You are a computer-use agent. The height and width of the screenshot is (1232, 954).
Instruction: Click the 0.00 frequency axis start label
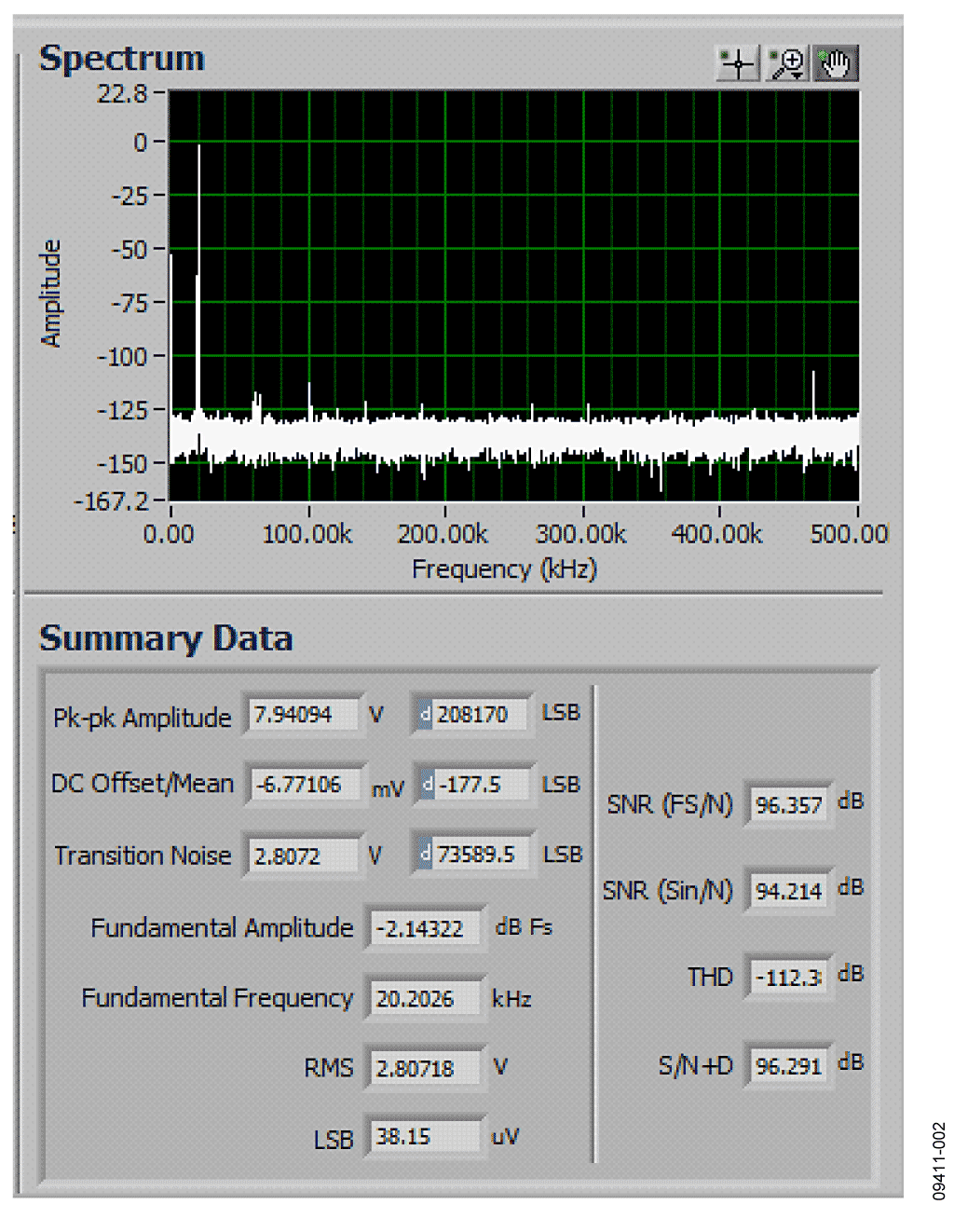click(x=170, y=534)
